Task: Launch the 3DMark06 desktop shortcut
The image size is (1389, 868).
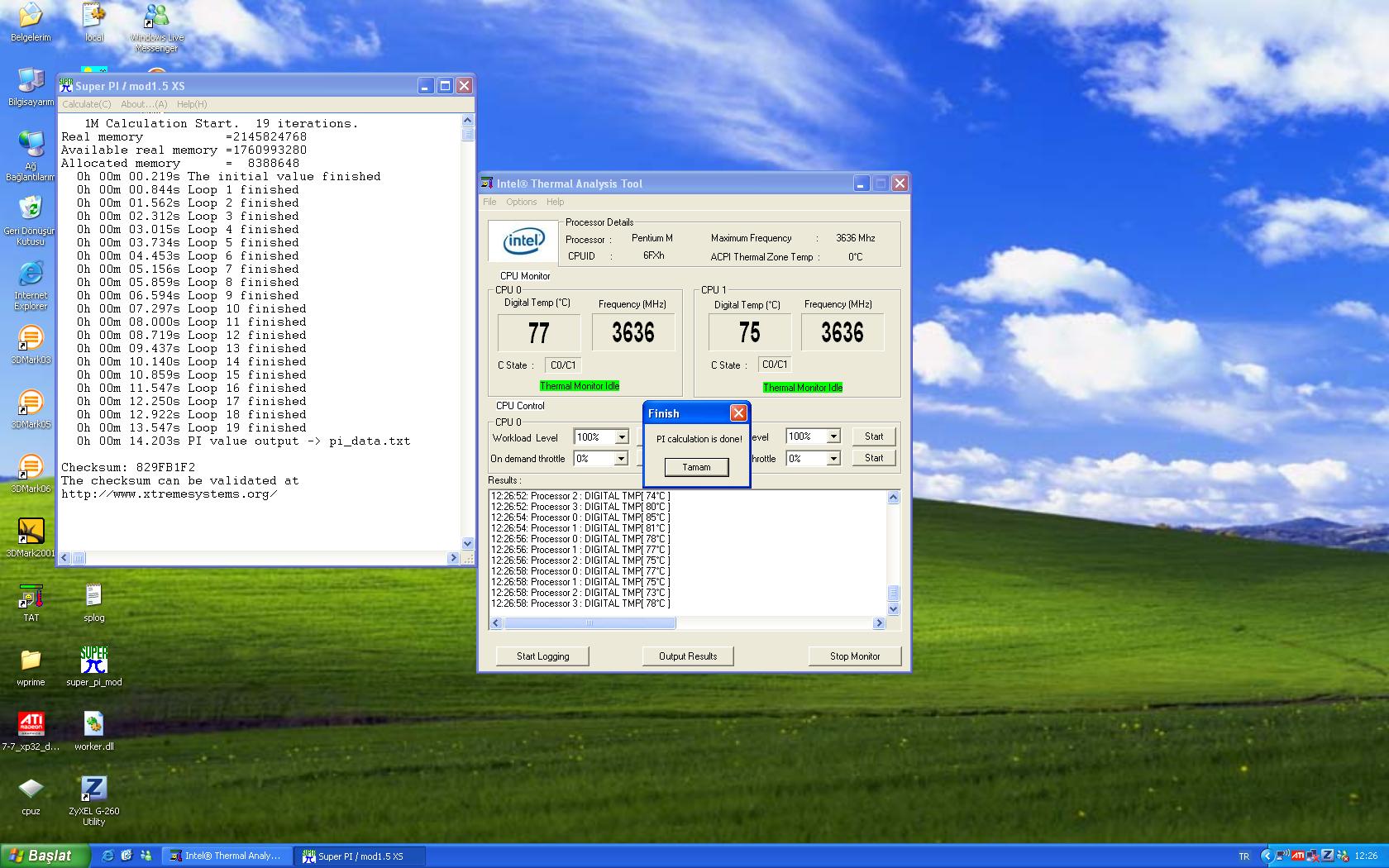Action: tap(31, 474)
